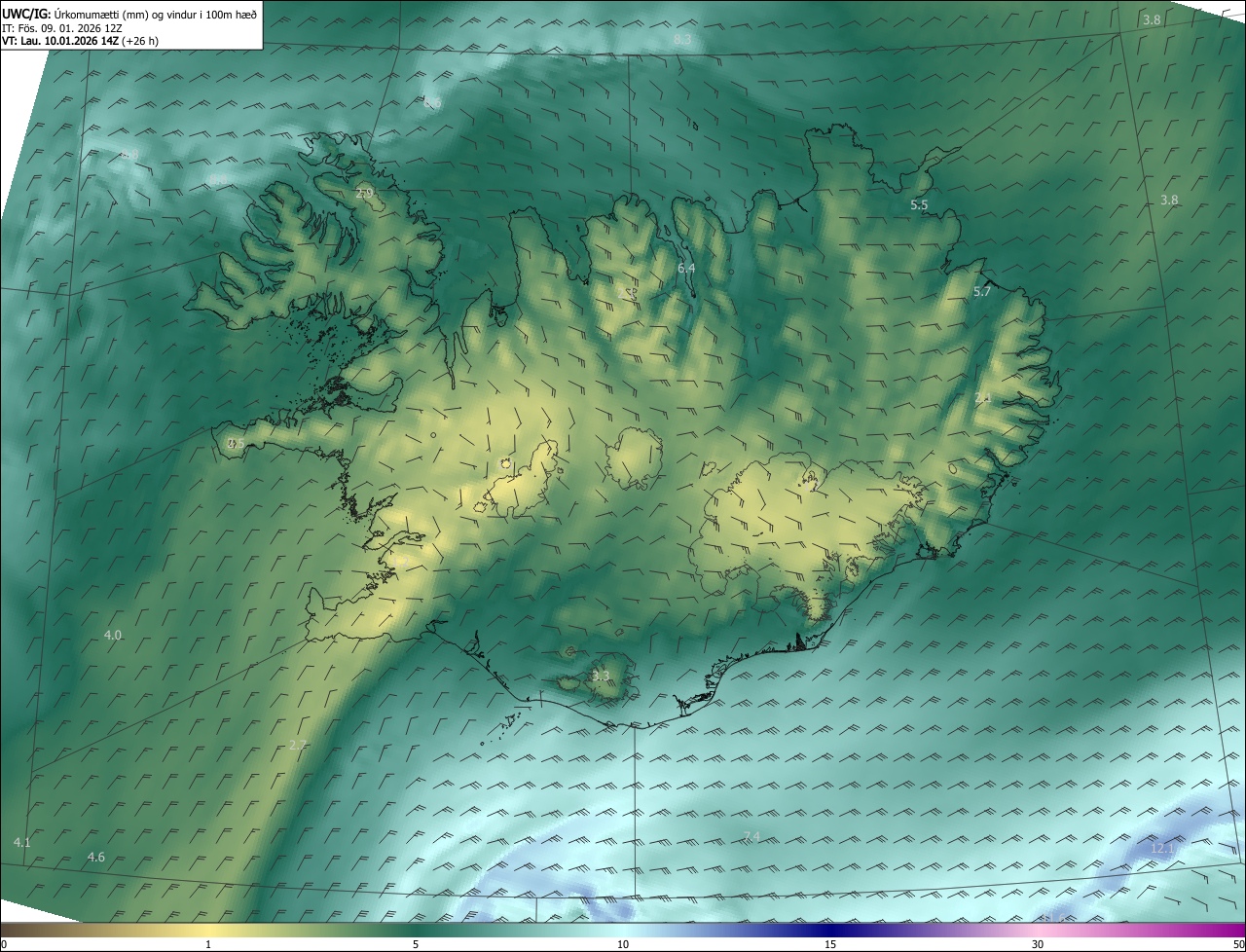Click the 8.3 value label on the map

click(681, 39)
